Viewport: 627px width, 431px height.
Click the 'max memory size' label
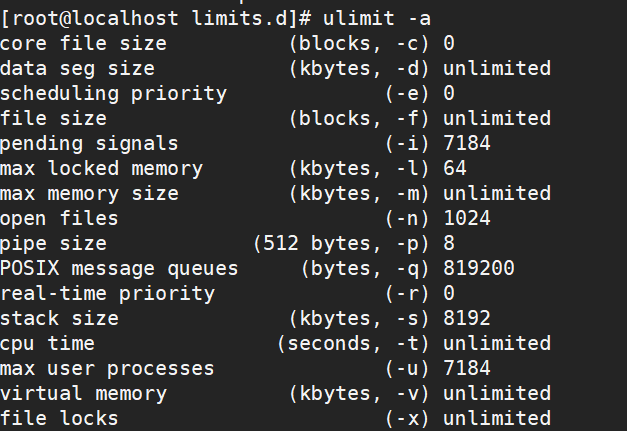[x=89, y=194]
